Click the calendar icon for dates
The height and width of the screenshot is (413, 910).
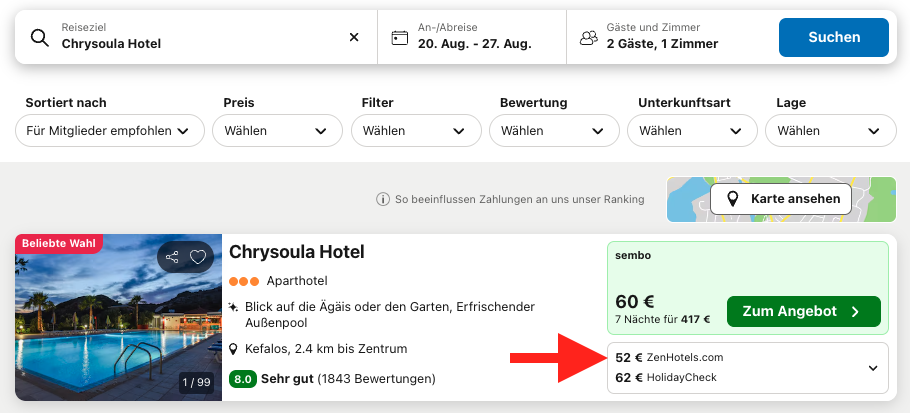[x=399, y=38]
